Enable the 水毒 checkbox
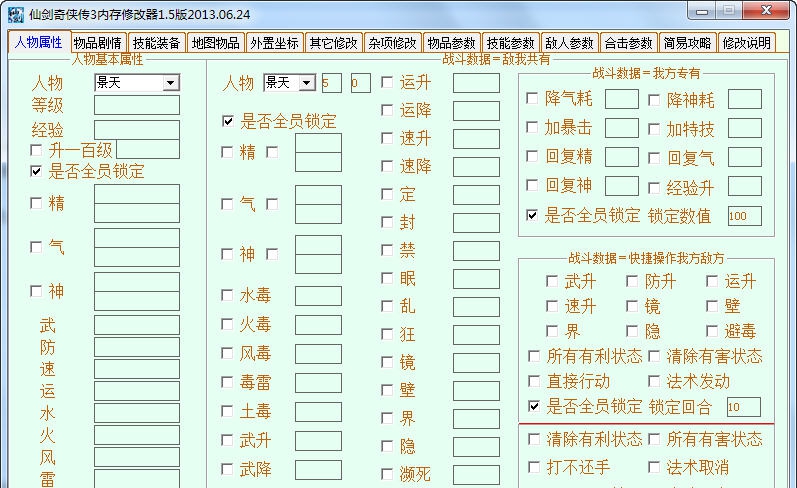This screenshot has height=488, width=797. pyautogui.click(x=227, y=295)
